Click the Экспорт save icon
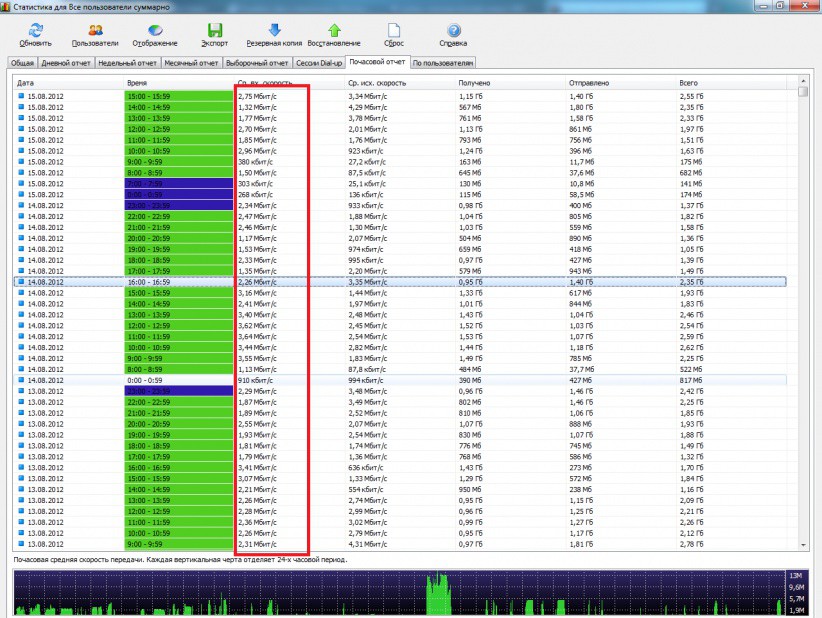 (214, 31)
